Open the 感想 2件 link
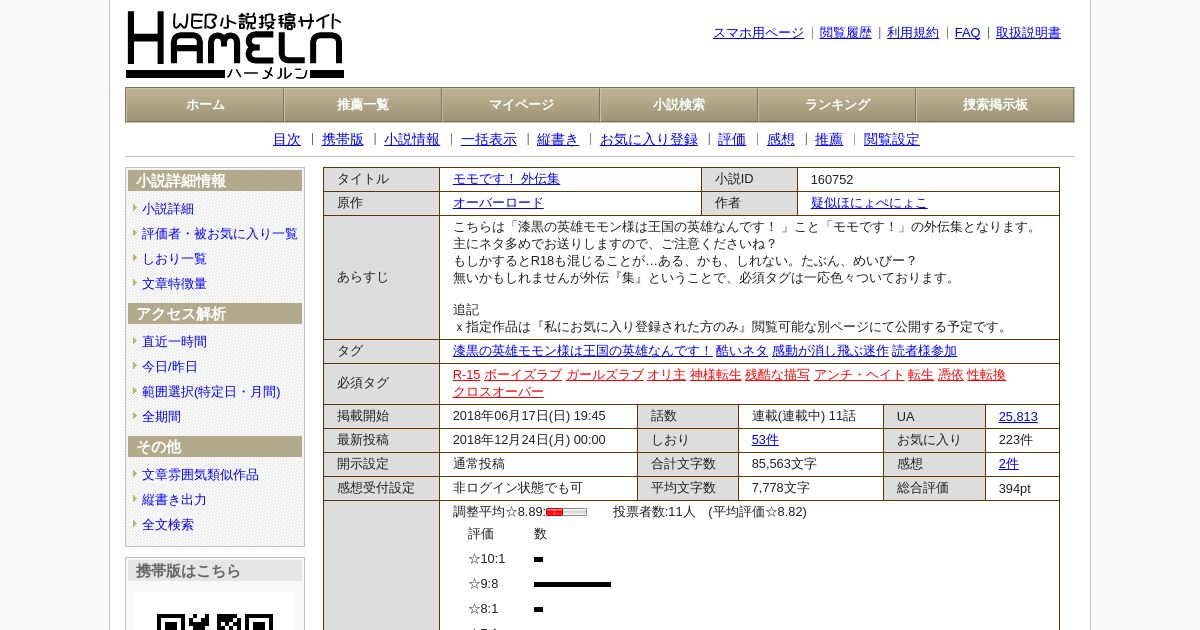This screenshot has width=1200, height=630. 1008,464
